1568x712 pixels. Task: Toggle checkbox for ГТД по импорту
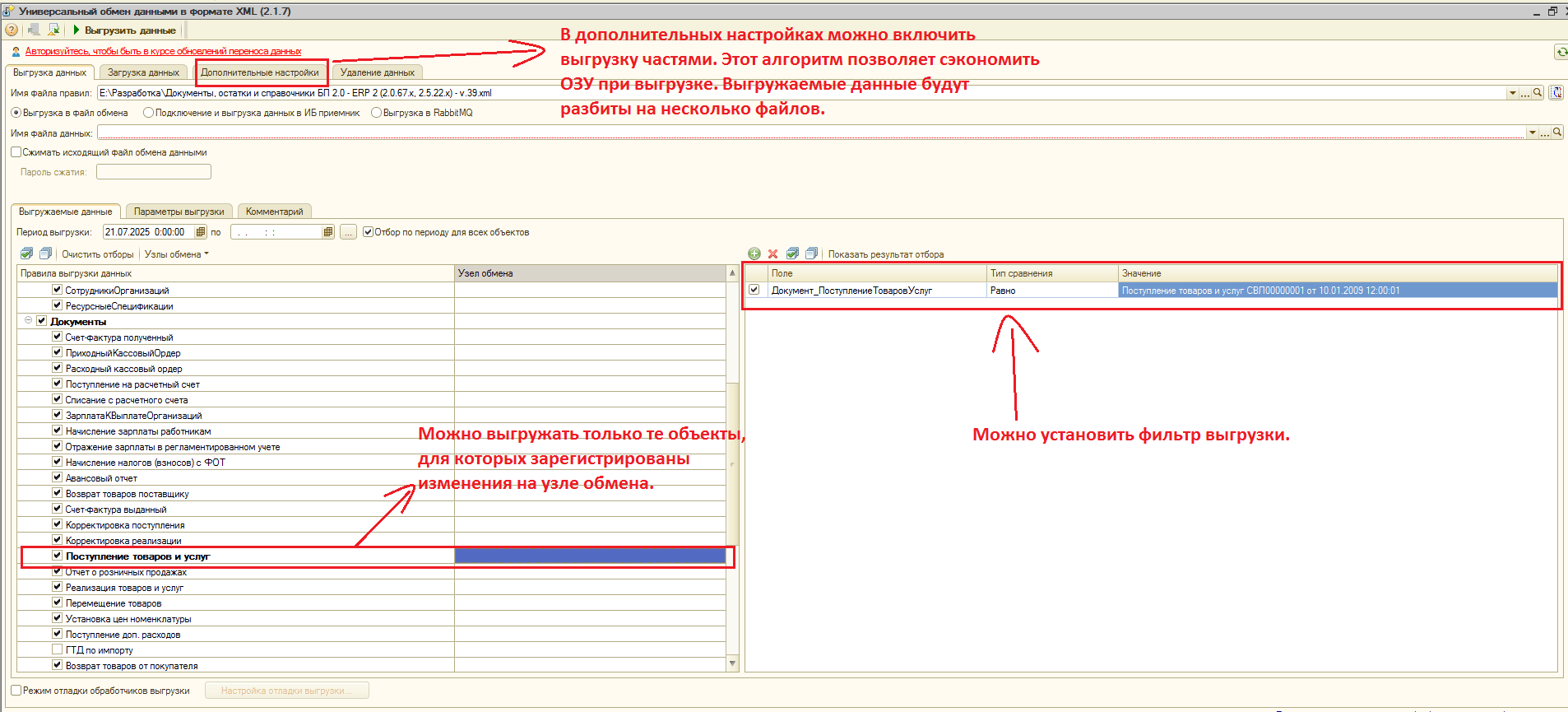[x=57, y=649]
